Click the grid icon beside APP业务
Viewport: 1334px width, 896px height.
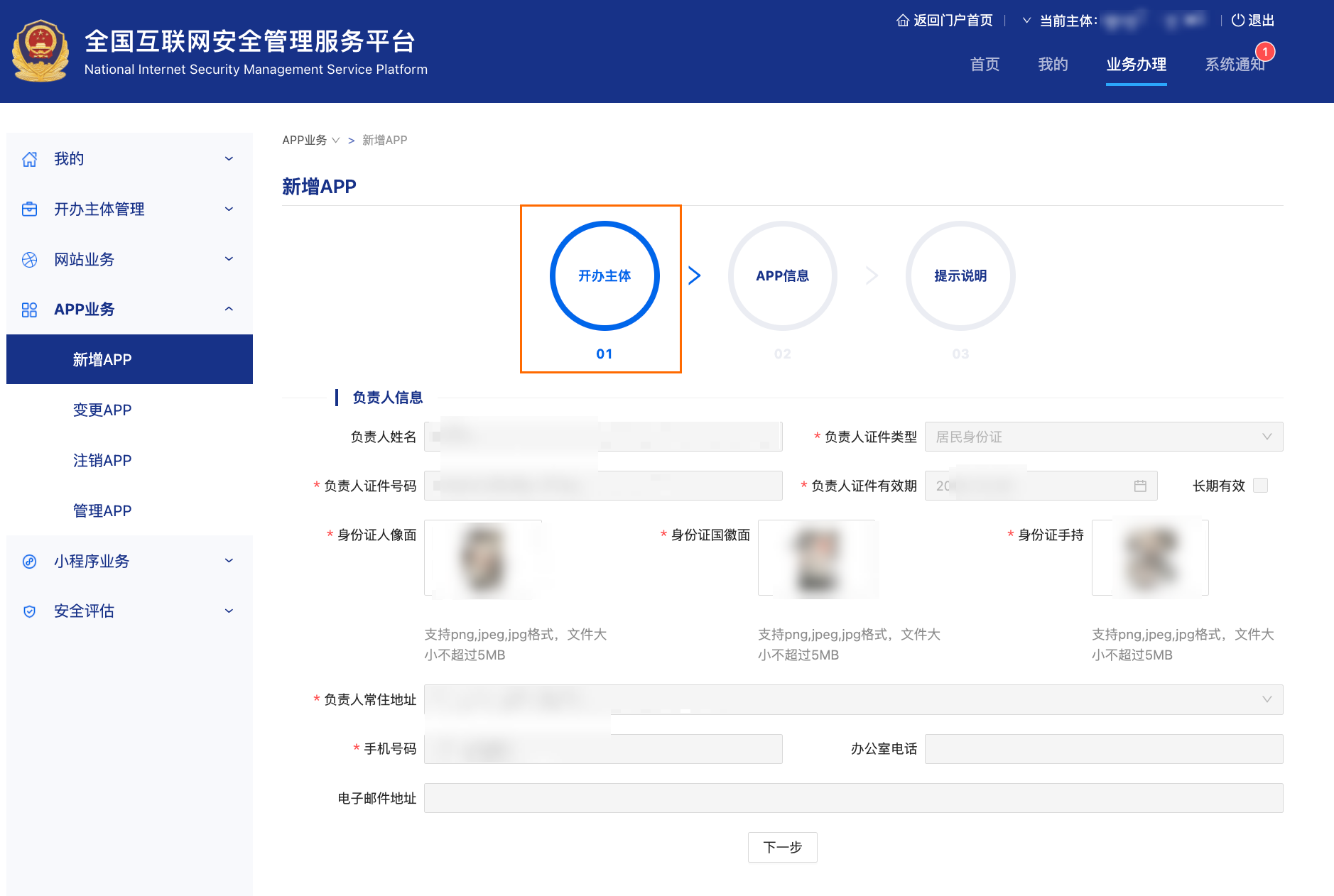click(30, 309)
